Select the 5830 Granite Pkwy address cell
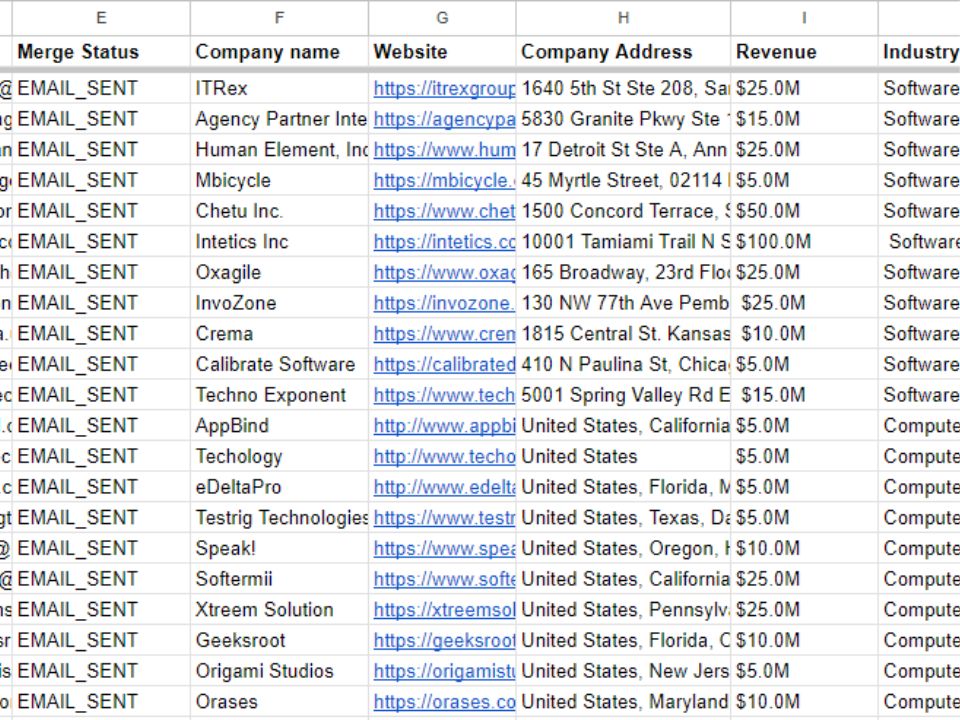The height and width of the screenshot is (720, 960). 623,119
